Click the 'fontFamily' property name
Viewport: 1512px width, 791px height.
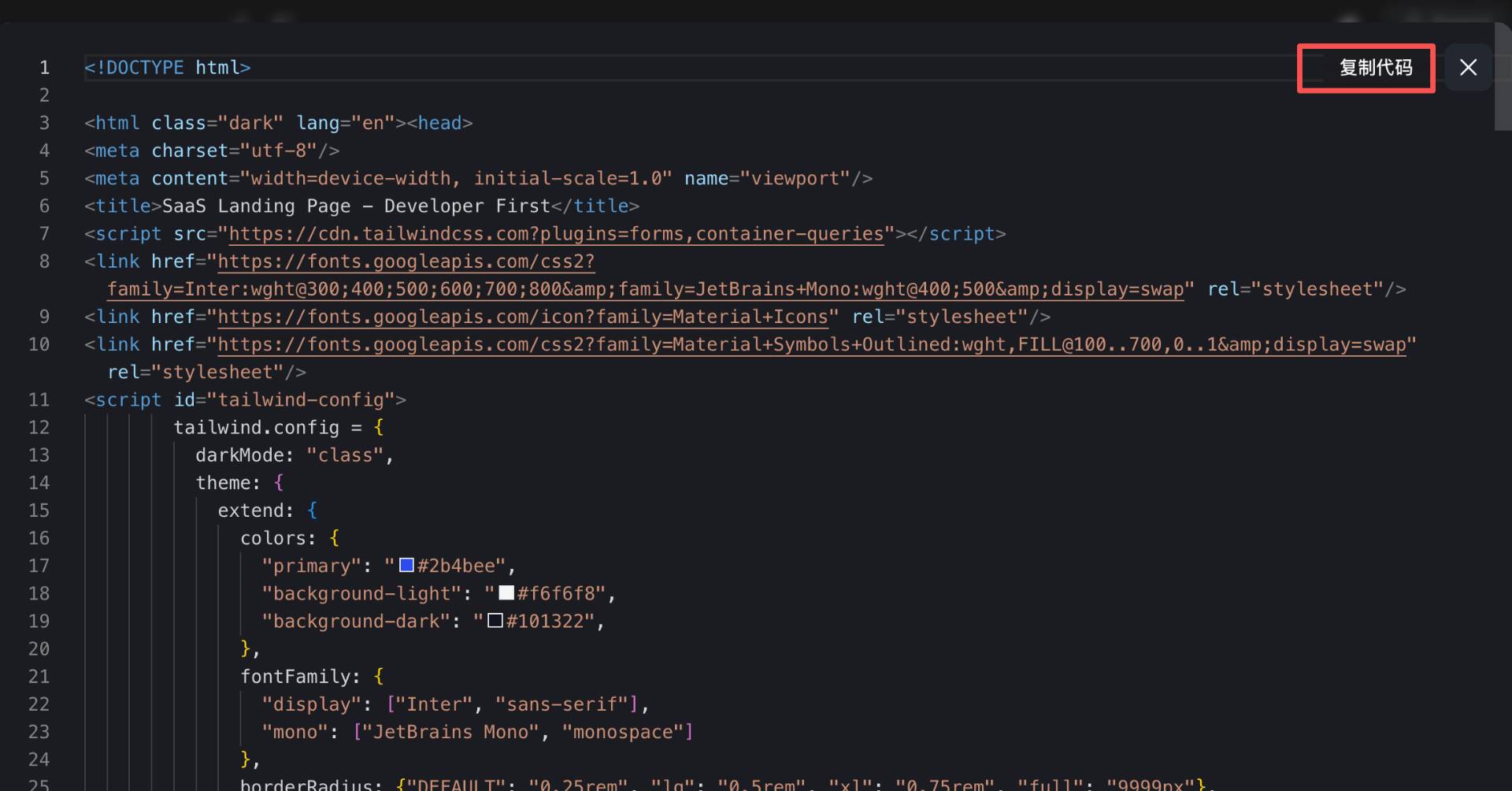tap(295, 676)
